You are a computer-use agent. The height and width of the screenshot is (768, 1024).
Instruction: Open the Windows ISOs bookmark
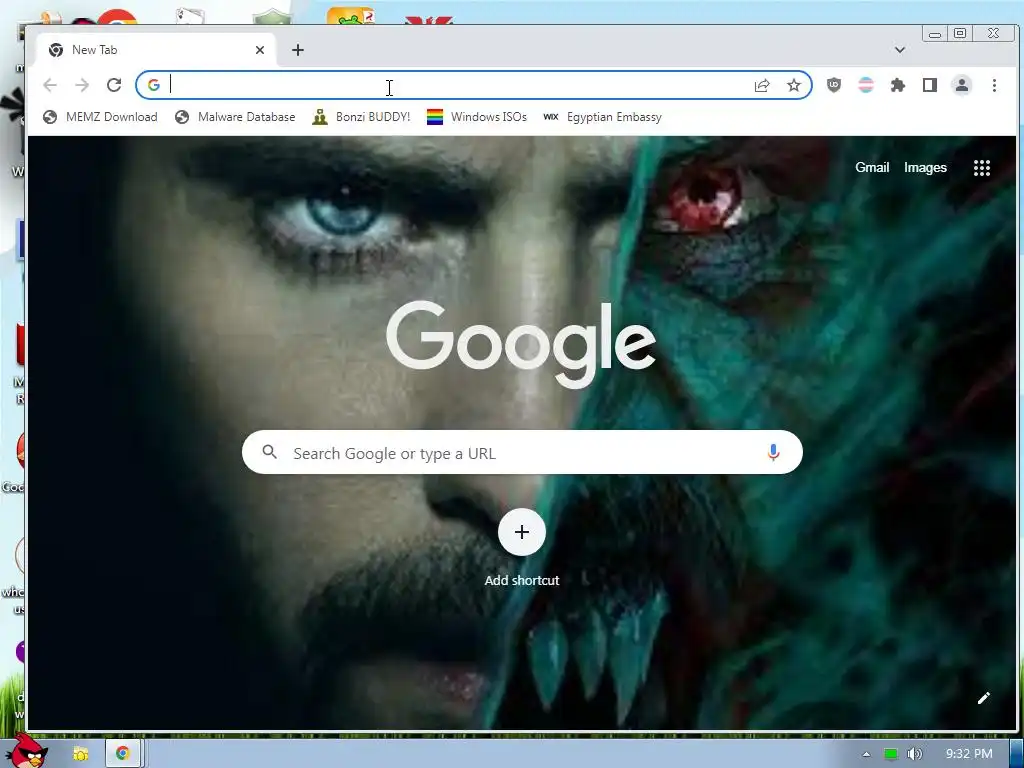click(x=477, y=117)
